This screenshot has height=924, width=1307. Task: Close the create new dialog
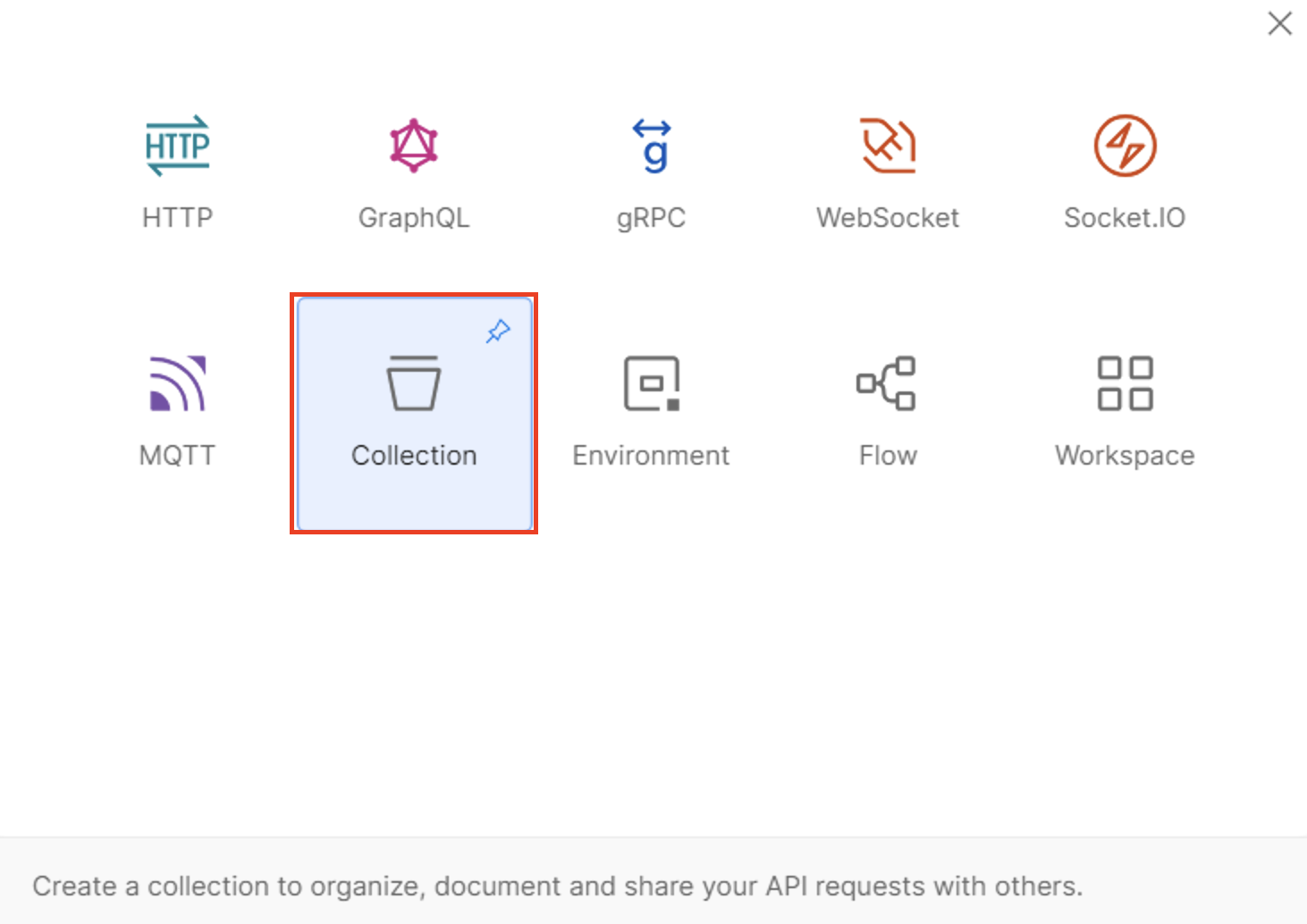1279,24
